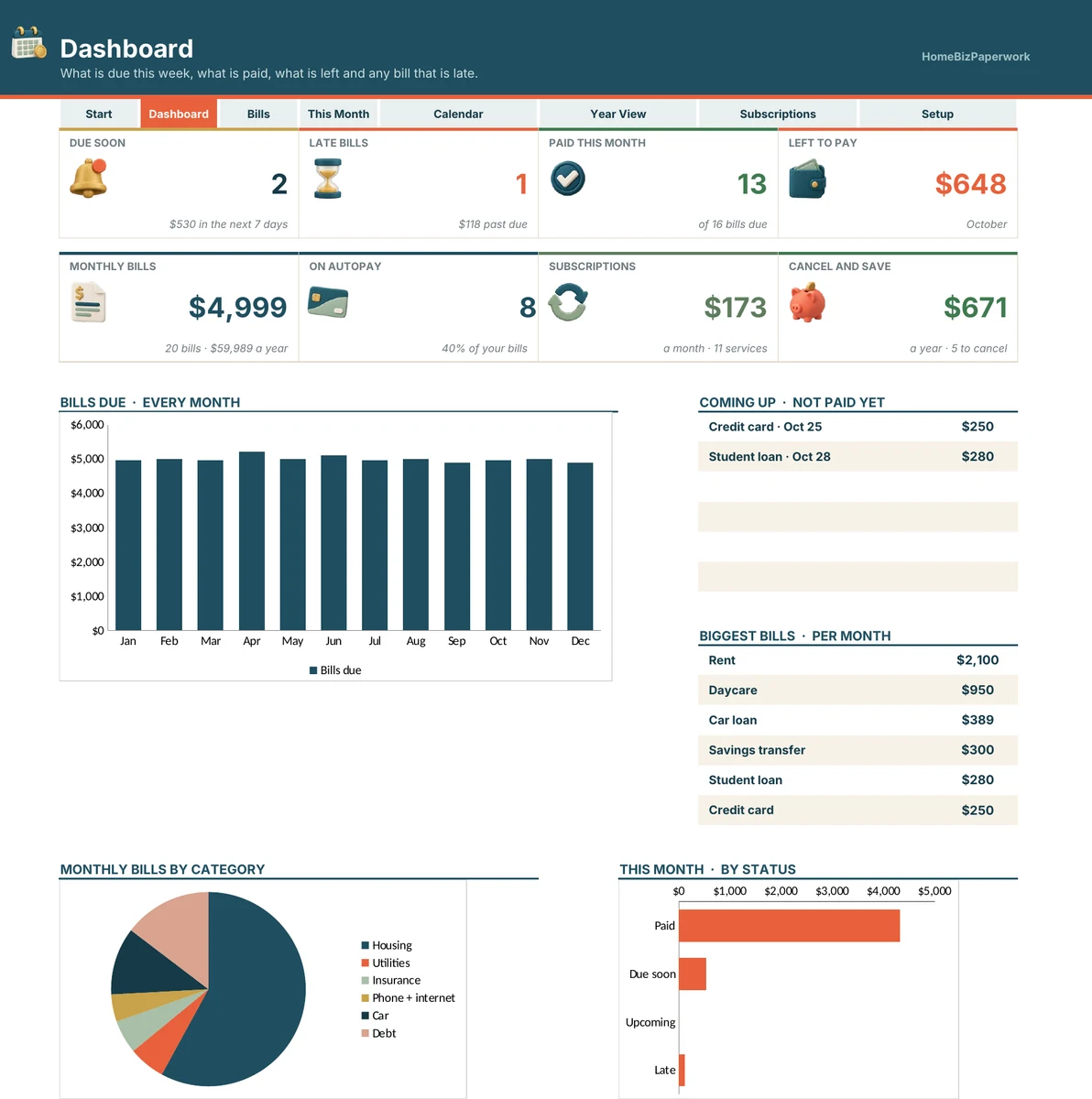Click the $2,100 Rent amount

pos(977,660)
